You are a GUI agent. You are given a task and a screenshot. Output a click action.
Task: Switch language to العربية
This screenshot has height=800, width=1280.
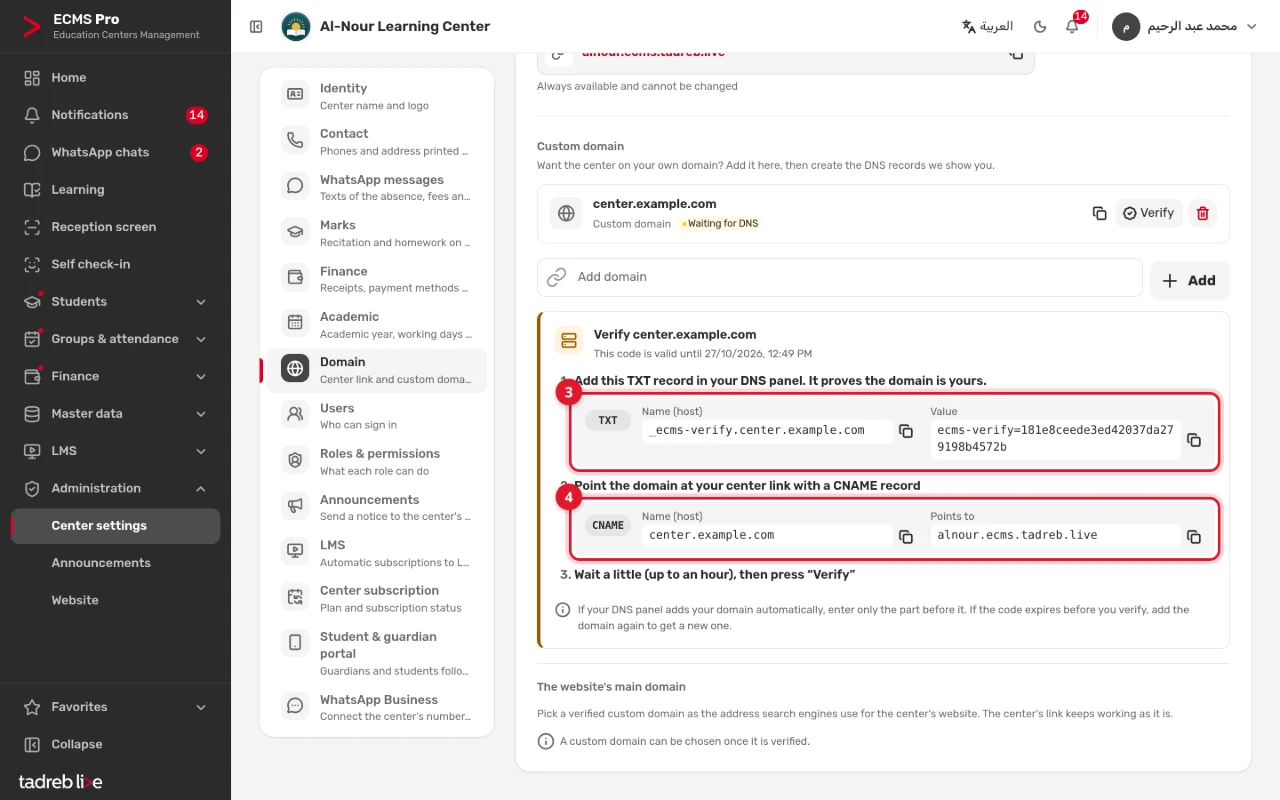(x=987, y=26)
